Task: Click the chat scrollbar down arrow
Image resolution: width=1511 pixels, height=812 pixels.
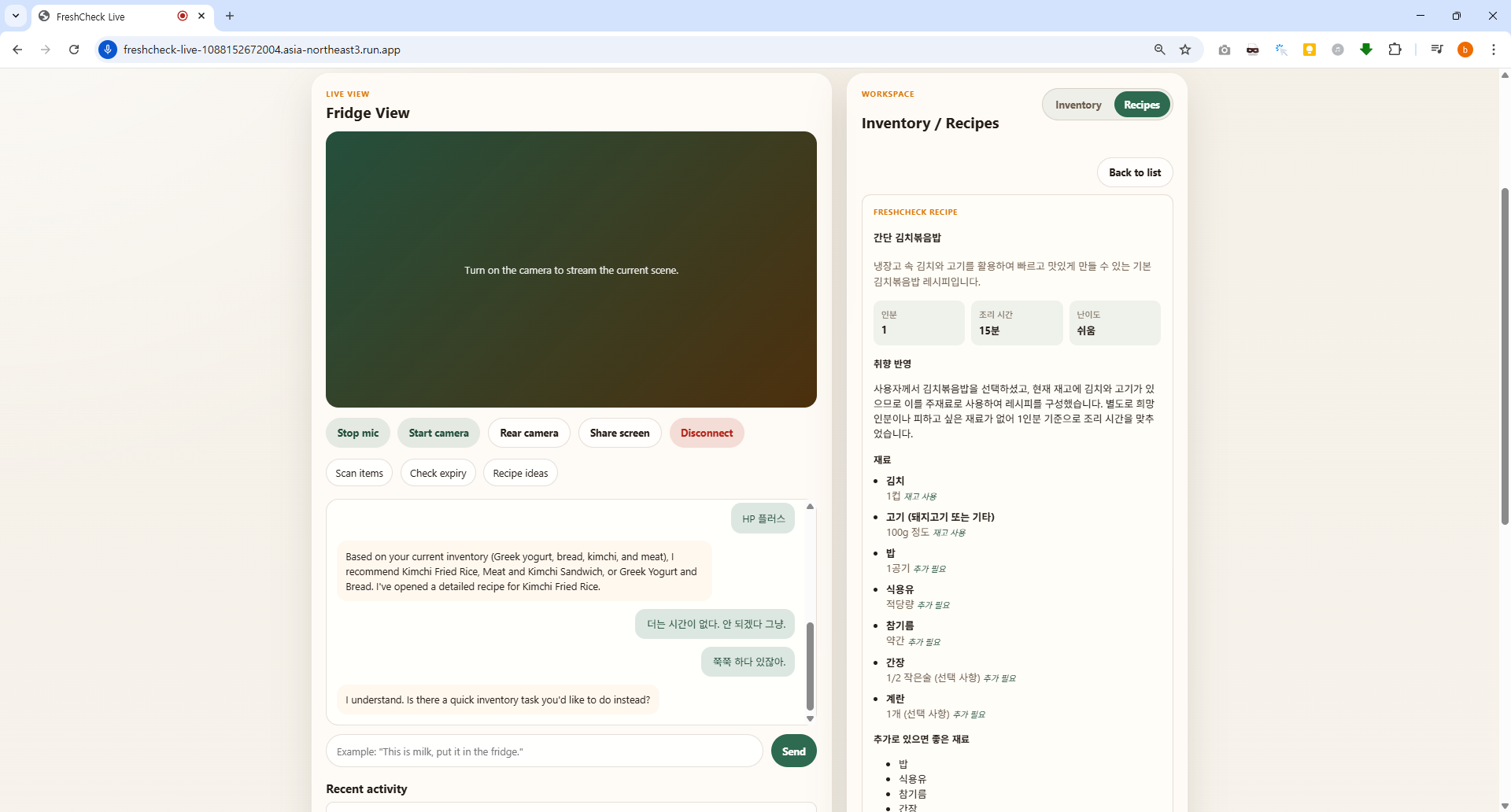Action: point(810,718)
